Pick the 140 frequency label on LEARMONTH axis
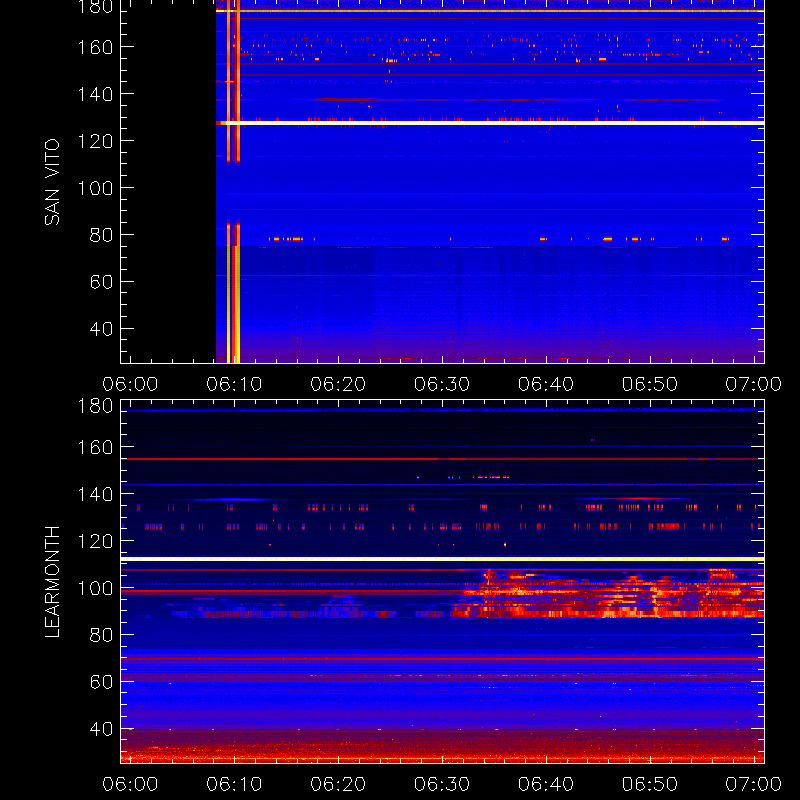Image resolution: width=800 pixels, height=800 pixels. coord(95,494)
